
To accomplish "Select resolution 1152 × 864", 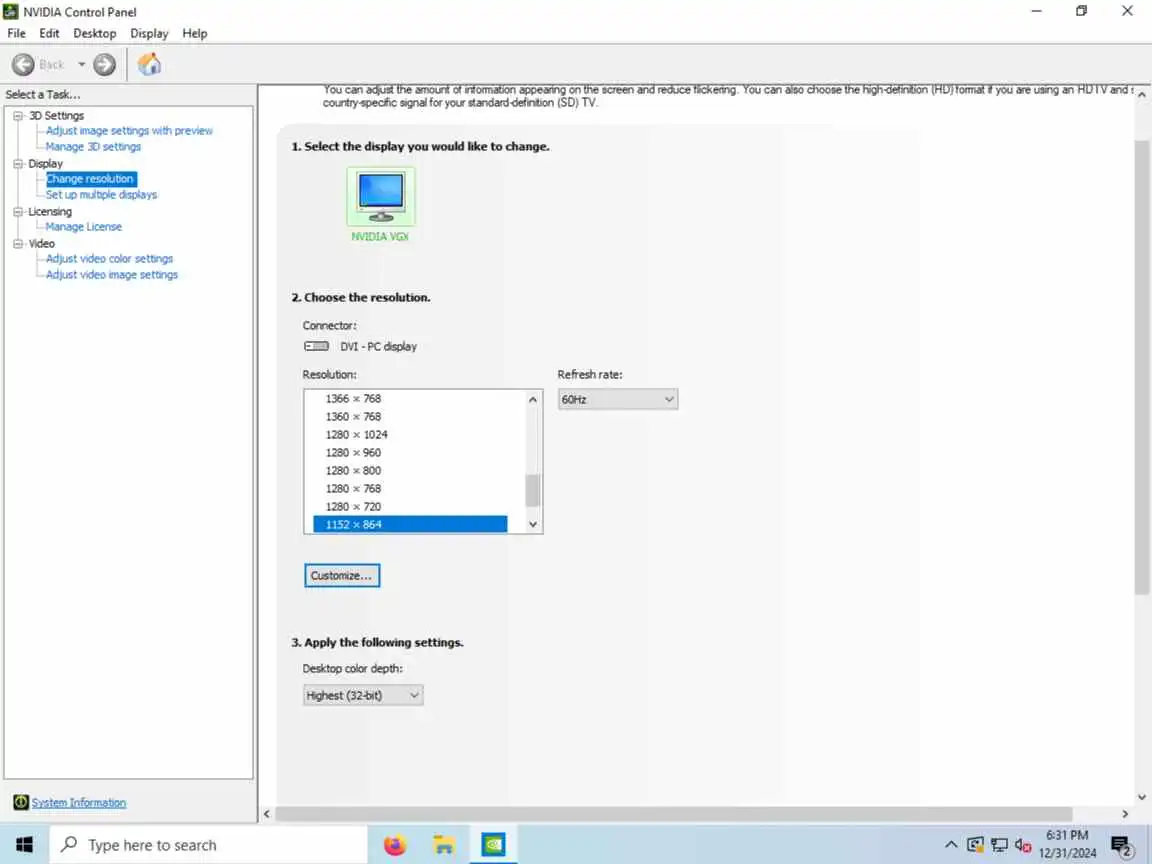I will [410, 525].
